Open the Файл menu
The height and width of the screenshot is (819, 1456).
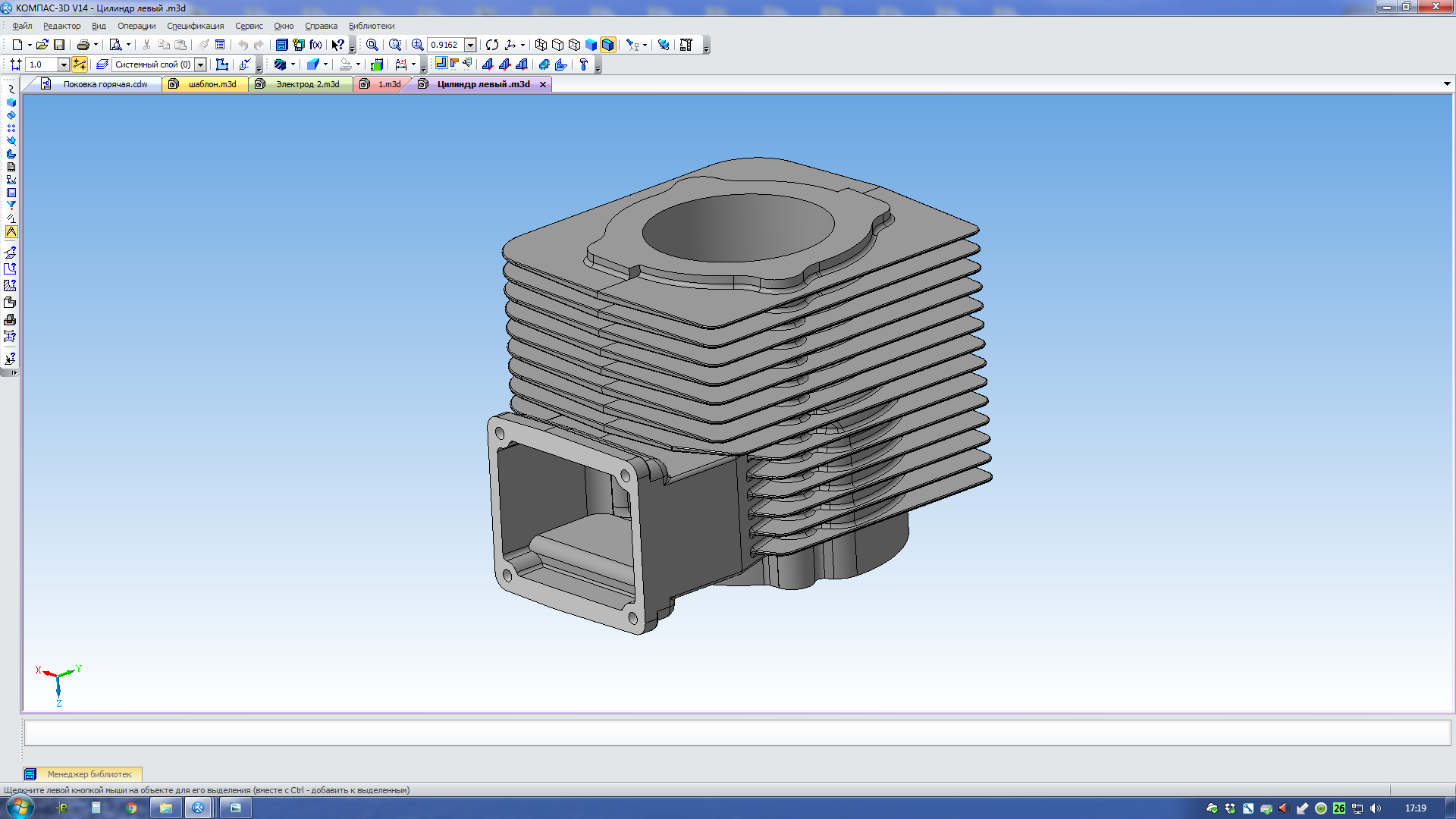click(22, 26)
